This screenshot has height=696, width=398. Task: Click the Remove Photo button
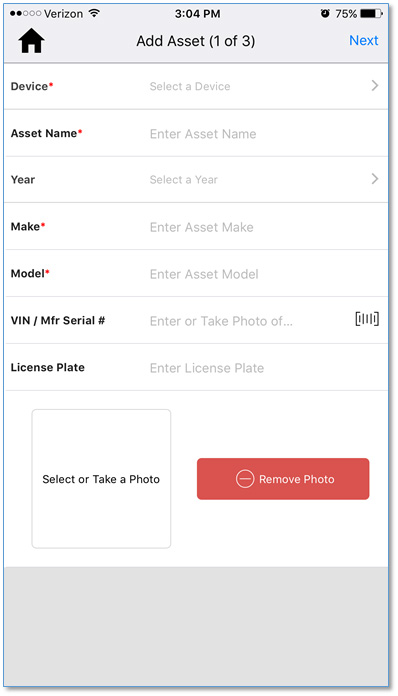tap(283, 479)
